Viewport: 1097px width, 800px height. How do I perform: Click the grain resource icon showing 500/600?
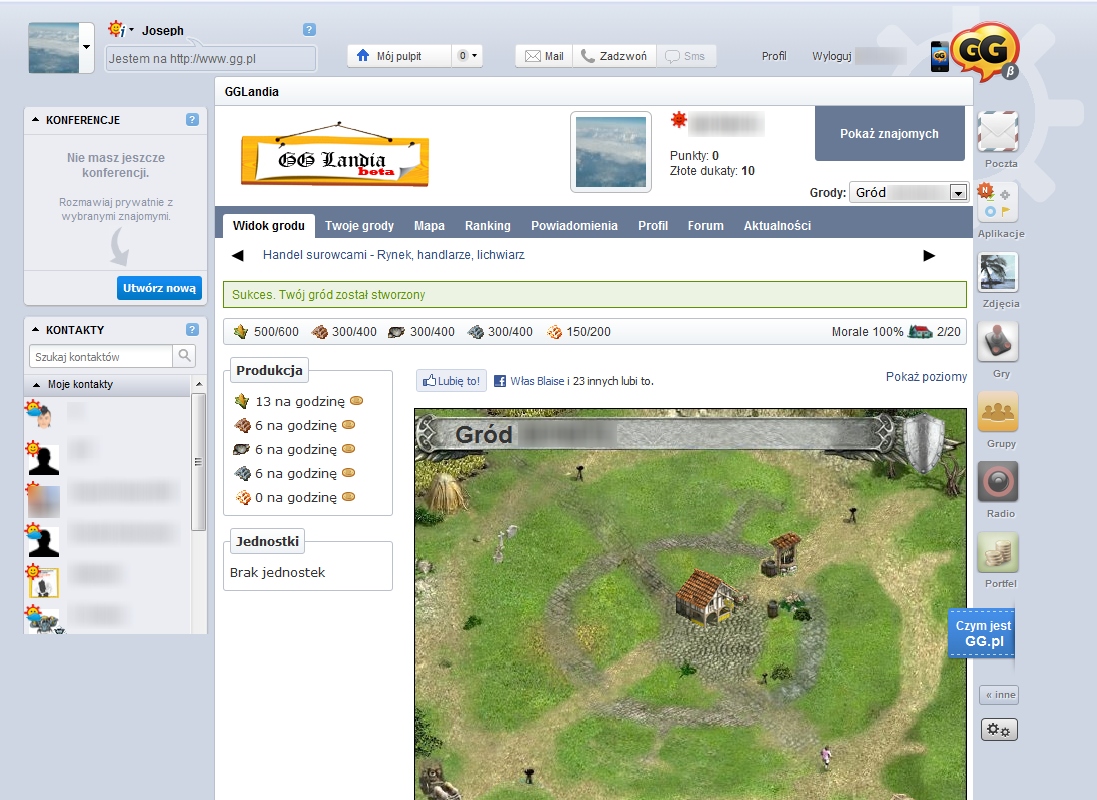[x=241, y=332]
